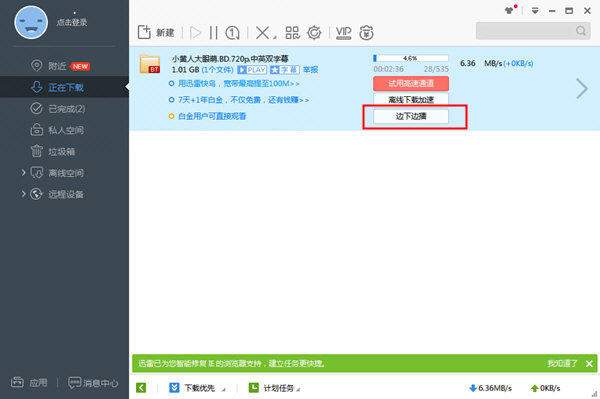Open settings gear icon in toolbar
Image resolution: width=600 pixels, height=399 pixels.
point(314,33)
